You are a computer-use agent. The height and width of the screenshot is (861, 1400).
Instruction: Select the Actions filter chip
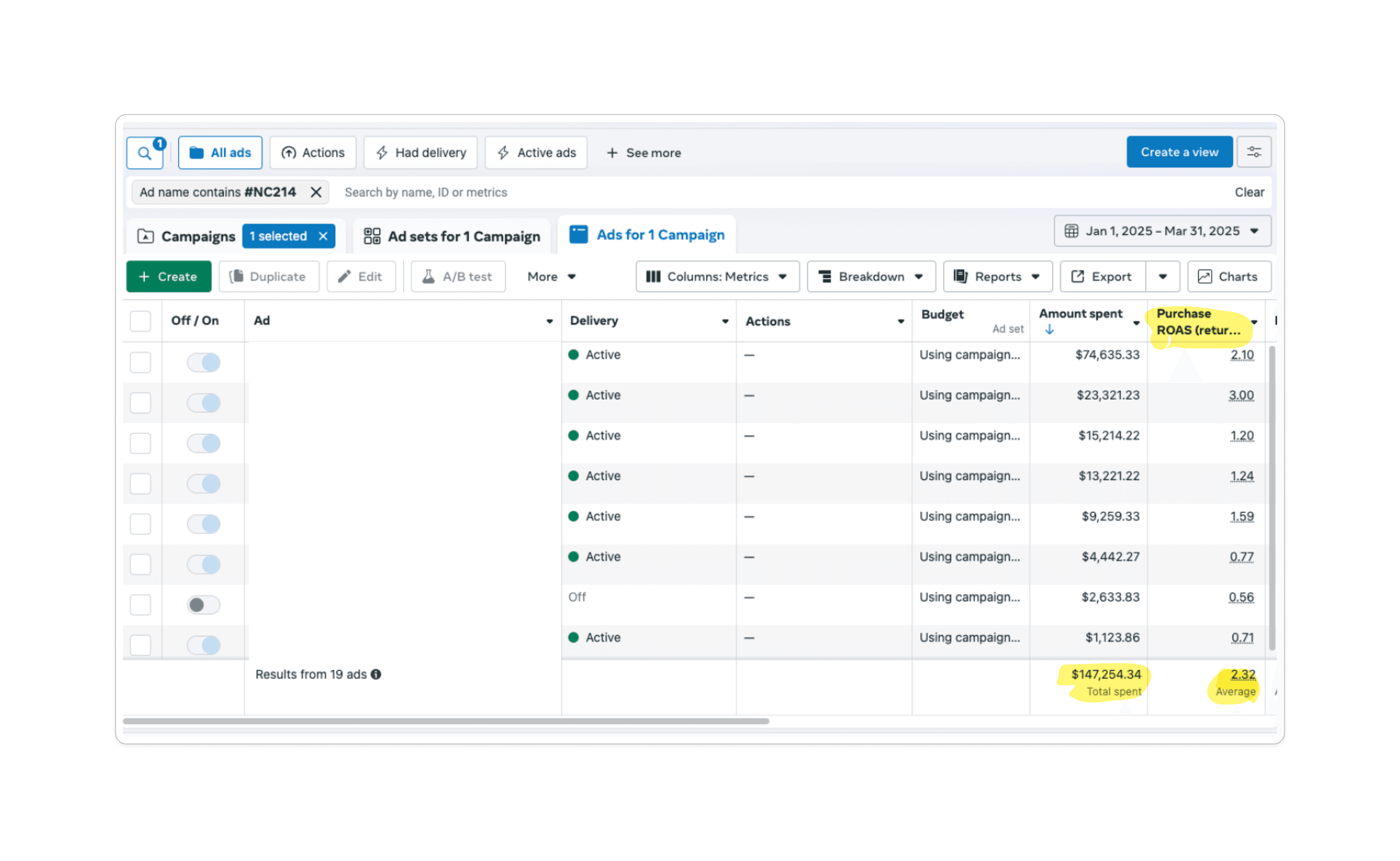[x=313, y=153]
